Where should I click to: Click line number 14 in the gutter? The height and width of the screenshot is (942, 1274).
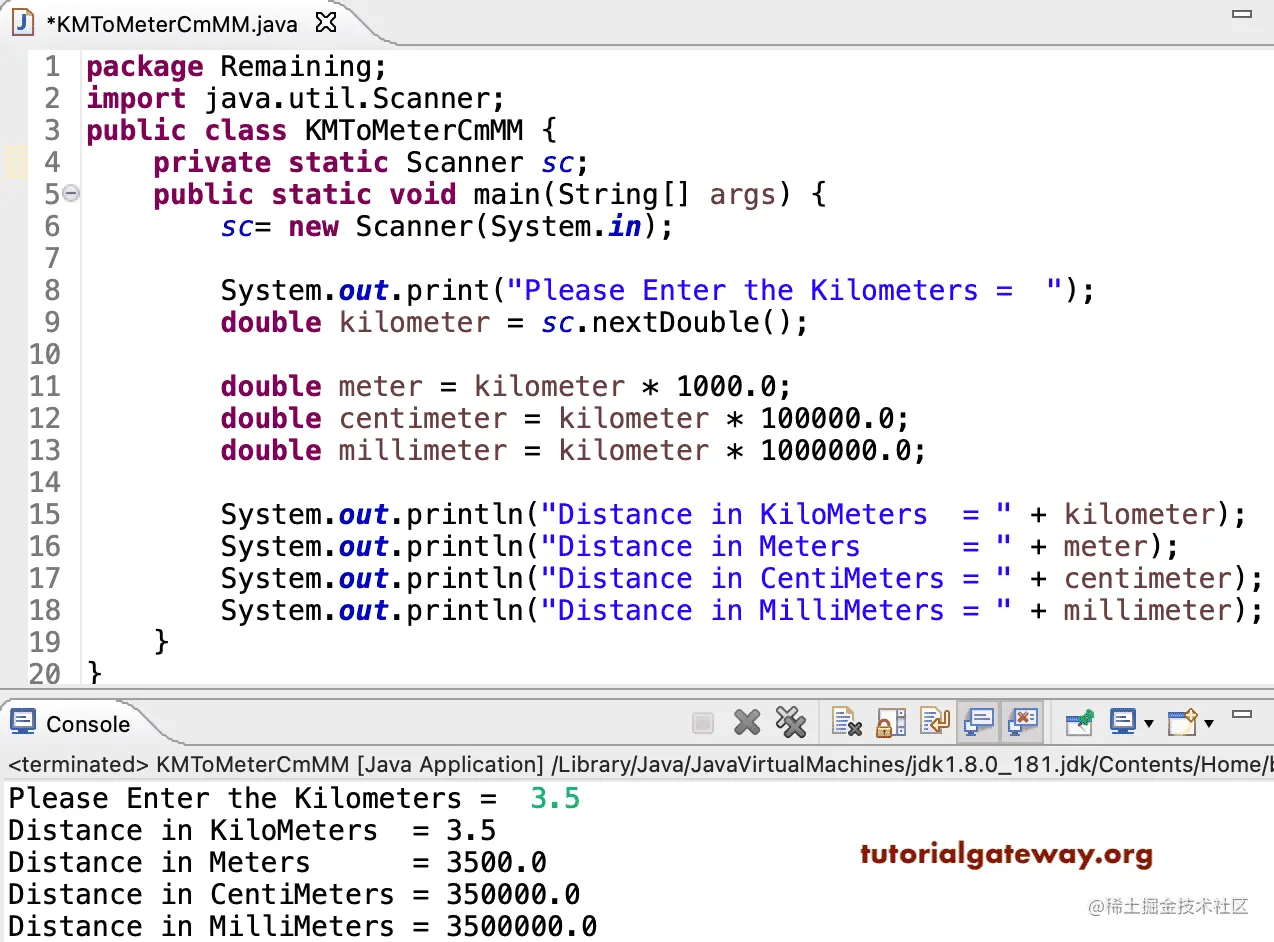click(44, 483)
